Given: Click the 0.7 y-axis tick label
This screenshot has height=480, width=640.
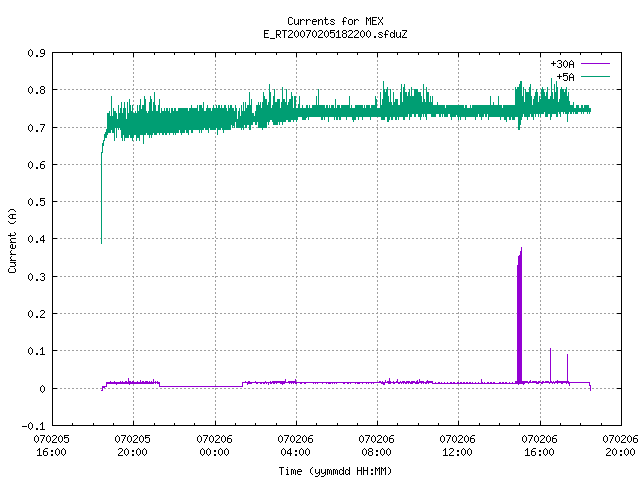Looking at the screenshot, I should [36, 128].
